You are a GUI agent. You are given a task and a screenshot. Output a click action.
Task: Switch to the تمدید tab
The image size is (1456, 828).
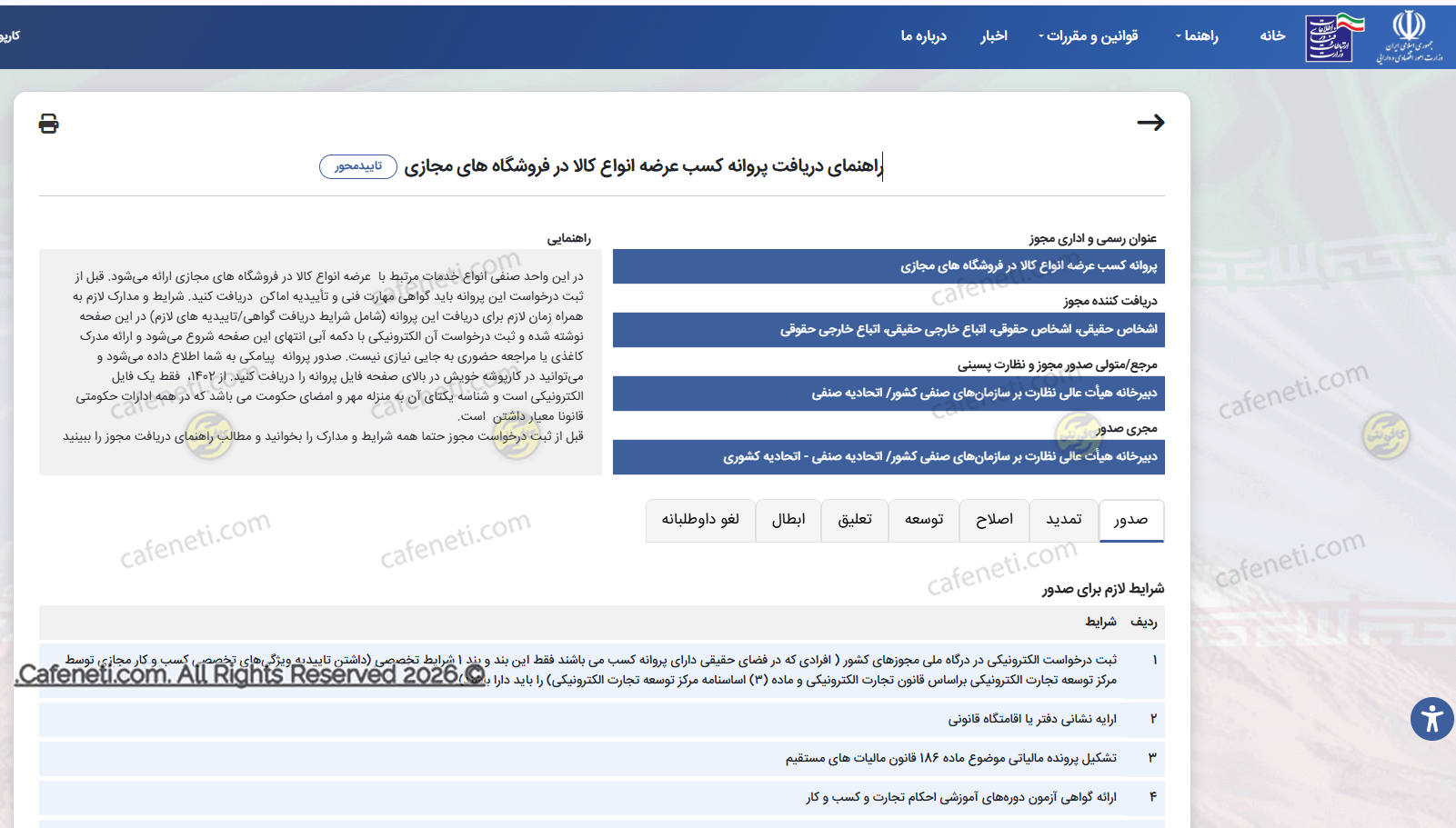coord(1064,520)
